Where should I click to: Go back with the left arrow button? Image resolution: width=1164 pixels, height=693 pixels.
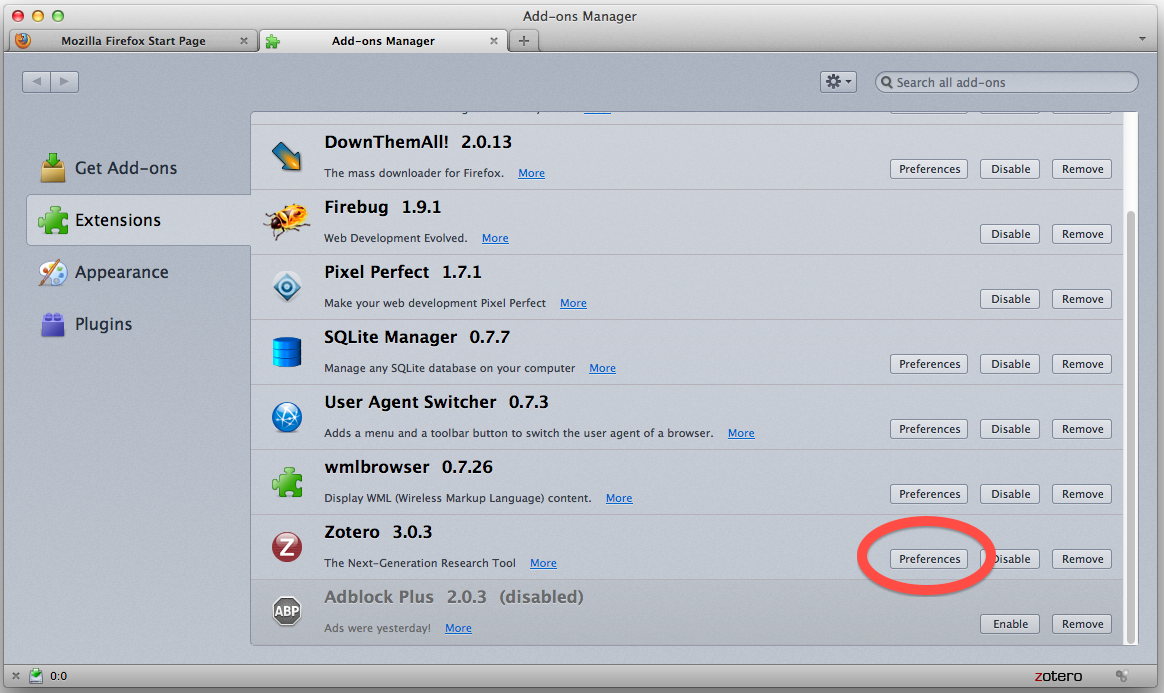36,82
